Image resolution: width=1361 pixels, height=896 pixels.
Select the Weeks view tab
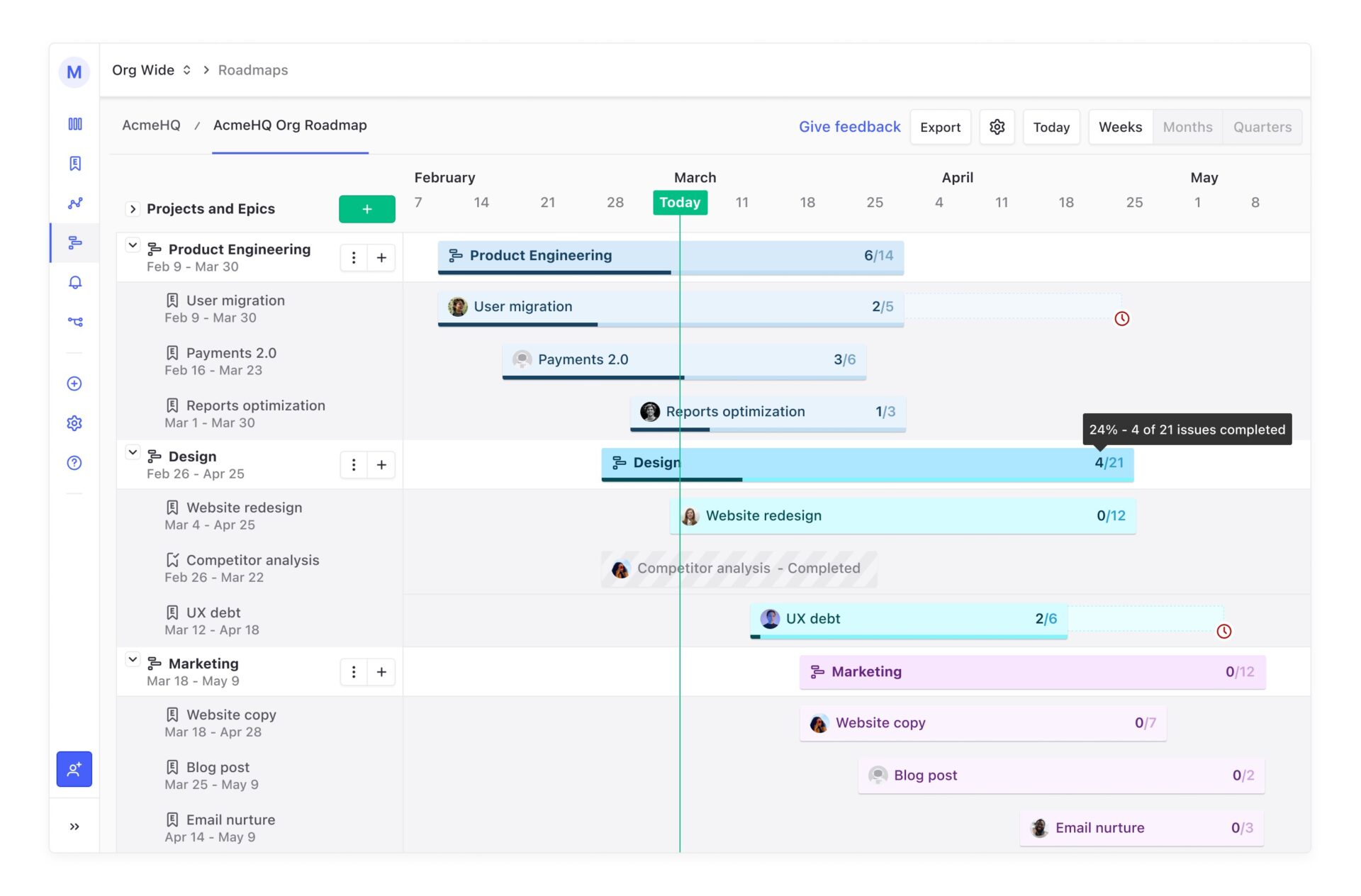point(1120,127)
